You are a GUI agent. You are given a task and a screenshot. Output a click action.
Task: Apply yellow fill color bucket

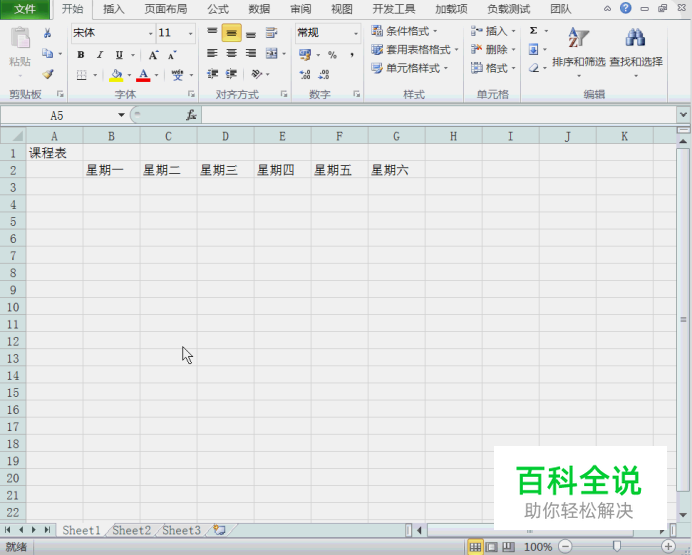pyautogui.click(x=116, y=75)
